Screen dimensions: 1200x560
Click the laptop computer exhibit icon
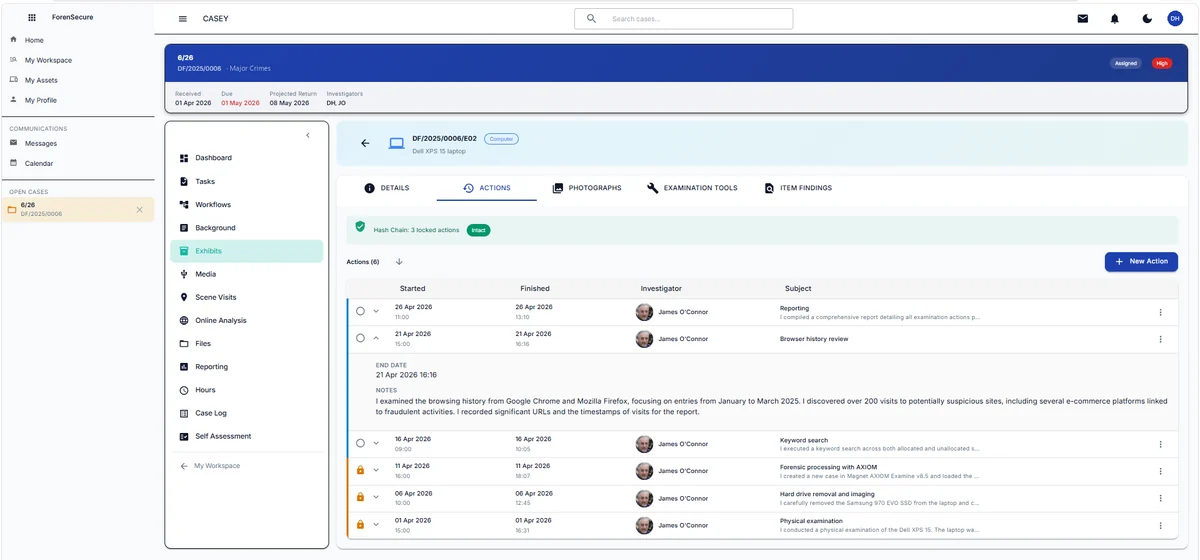click(396, 143)
